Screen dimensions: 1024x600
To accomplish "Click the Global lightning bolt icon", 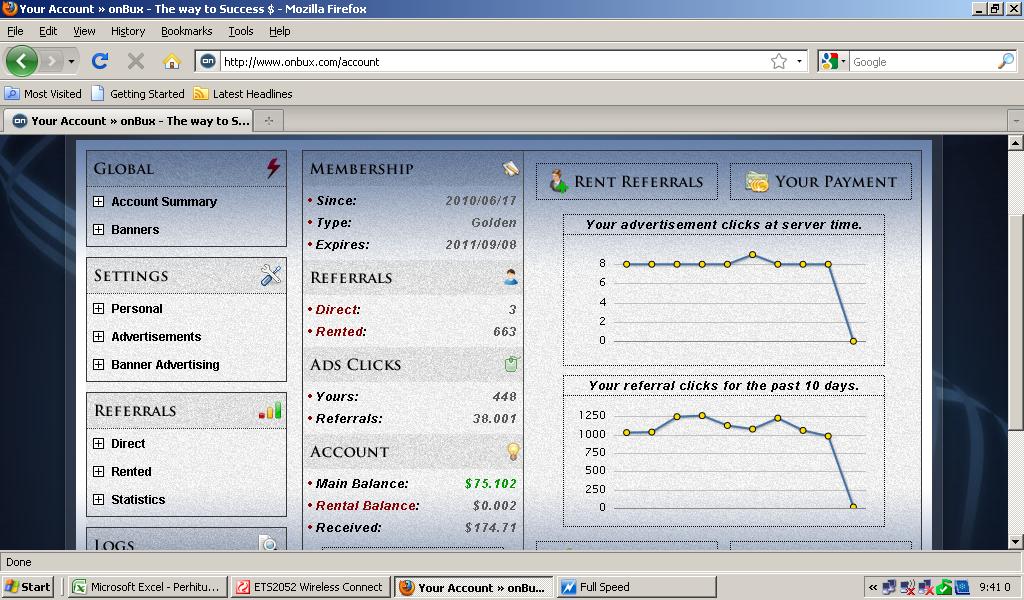I will tap(273, 168).
